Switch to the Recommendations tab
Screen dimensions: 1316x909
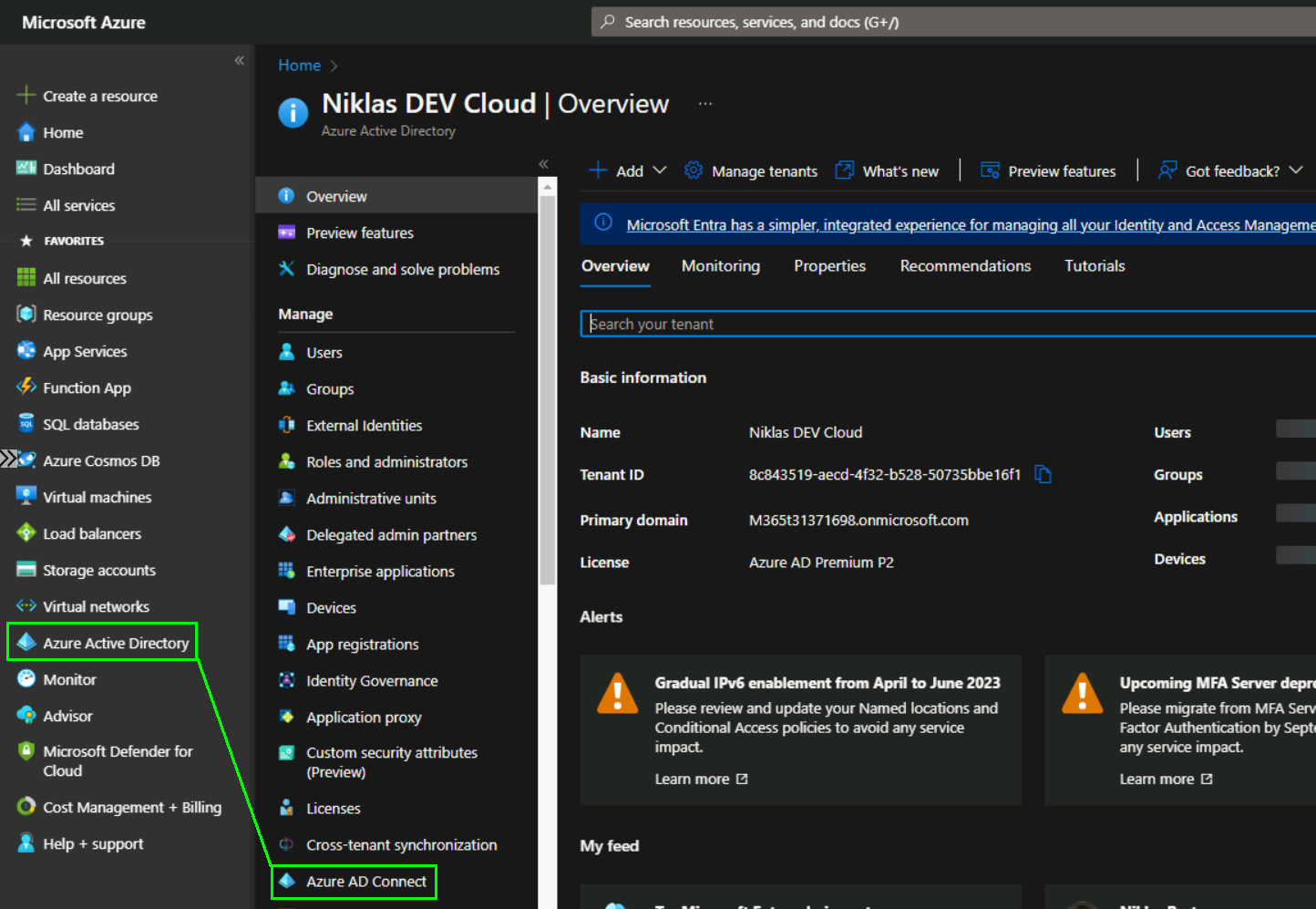(x=965, y=266)
